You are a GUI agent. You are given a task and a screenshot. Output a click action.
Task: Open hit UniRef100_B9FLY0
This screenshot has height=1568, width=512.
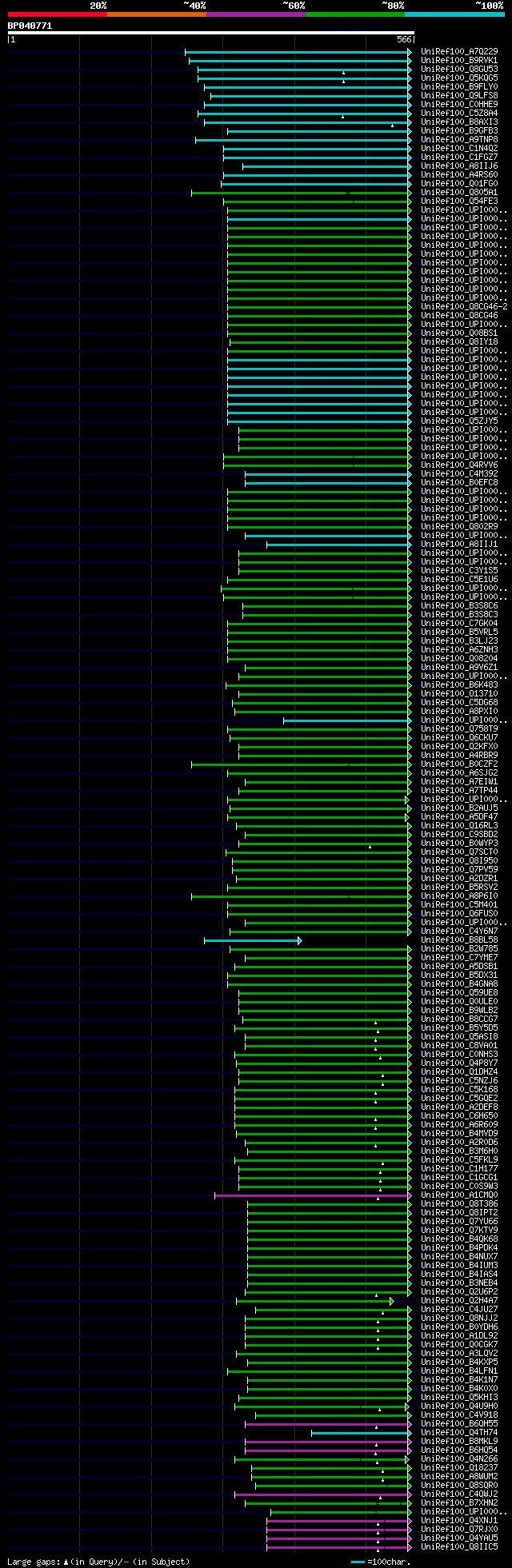pos(459,86)
